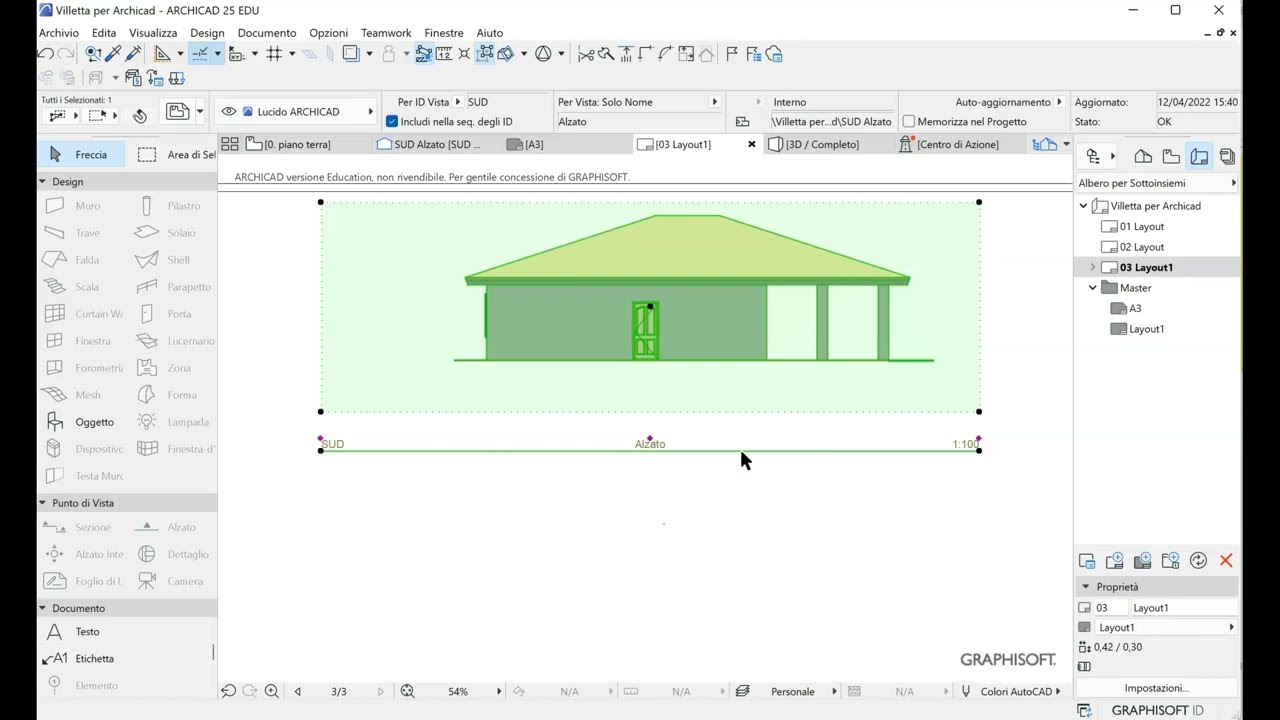1280x720 pixels.
Task: Click the Layout1 name input field
Action: (x=1184, y=608)
